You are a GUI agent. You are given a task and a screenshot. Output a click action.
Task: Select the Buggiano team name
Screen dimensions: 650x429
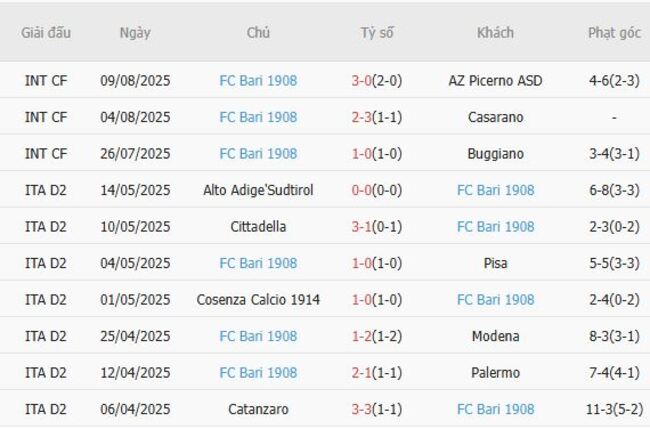click(x=495, y=154)
